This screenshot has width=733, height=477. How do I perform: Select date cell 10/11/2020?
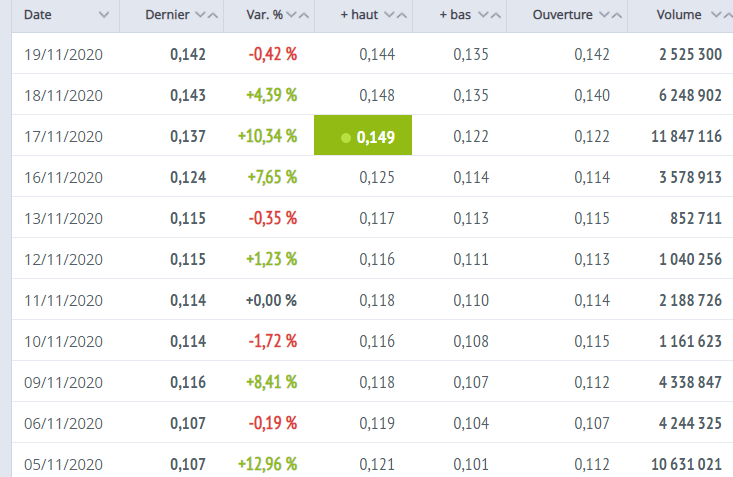64,342
